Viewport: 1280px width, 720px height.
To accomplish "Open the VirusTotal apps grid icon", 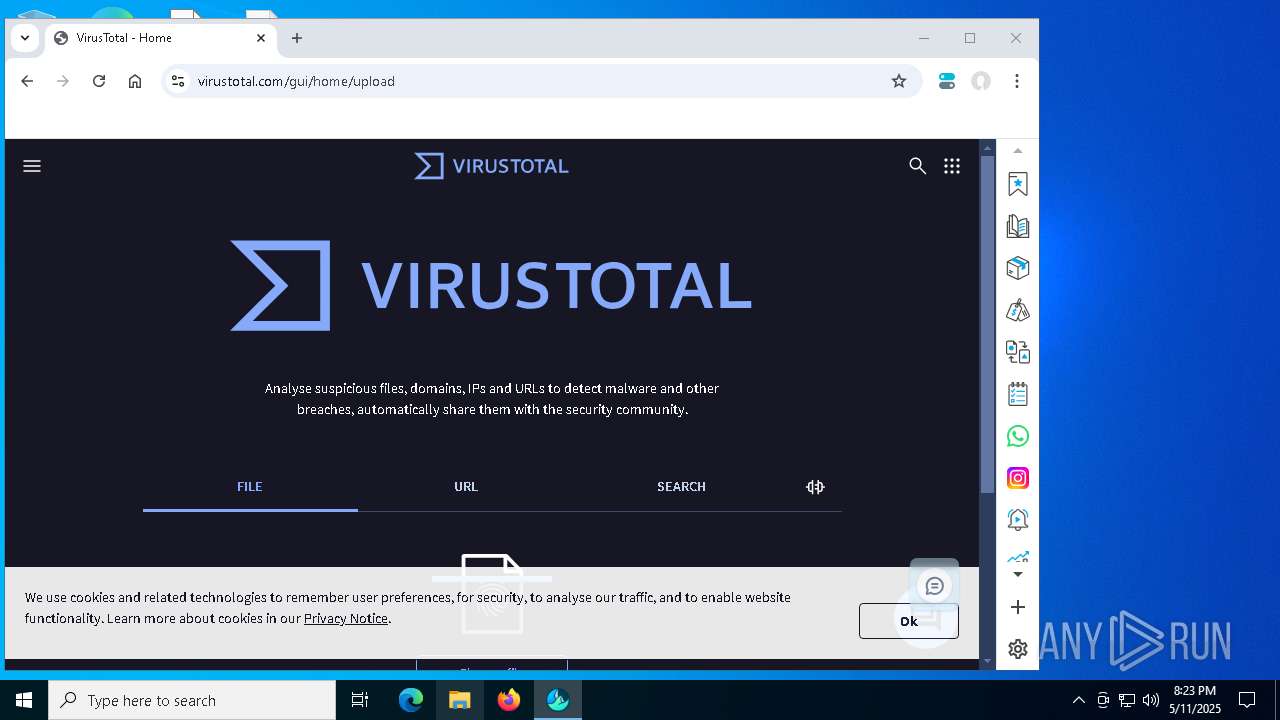I will 952,166.
